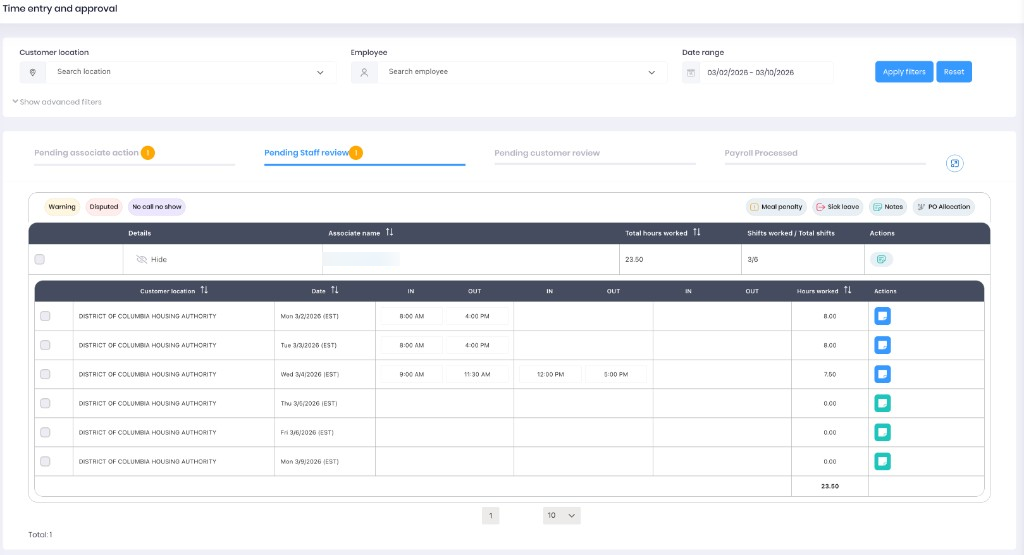Viewport: 1024px width, 555px height.
Task: Open notes for Mon 3/9/2026 row
Action: point(882,461)
